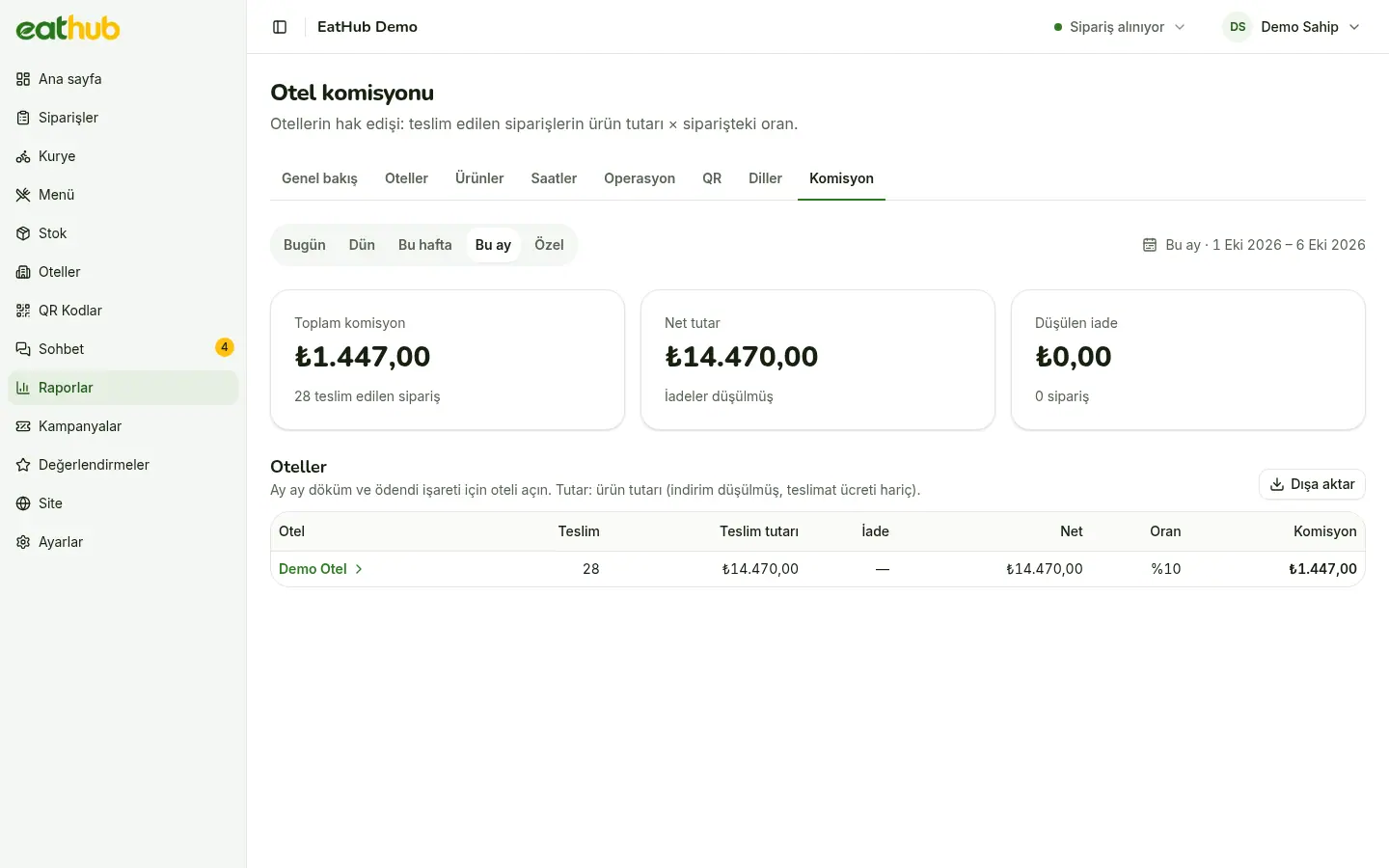Image resolution: width=1389 pixels, height=868 pixels.
Task: Select Raporlar chart icon
Action: click(x=23, y=388)
